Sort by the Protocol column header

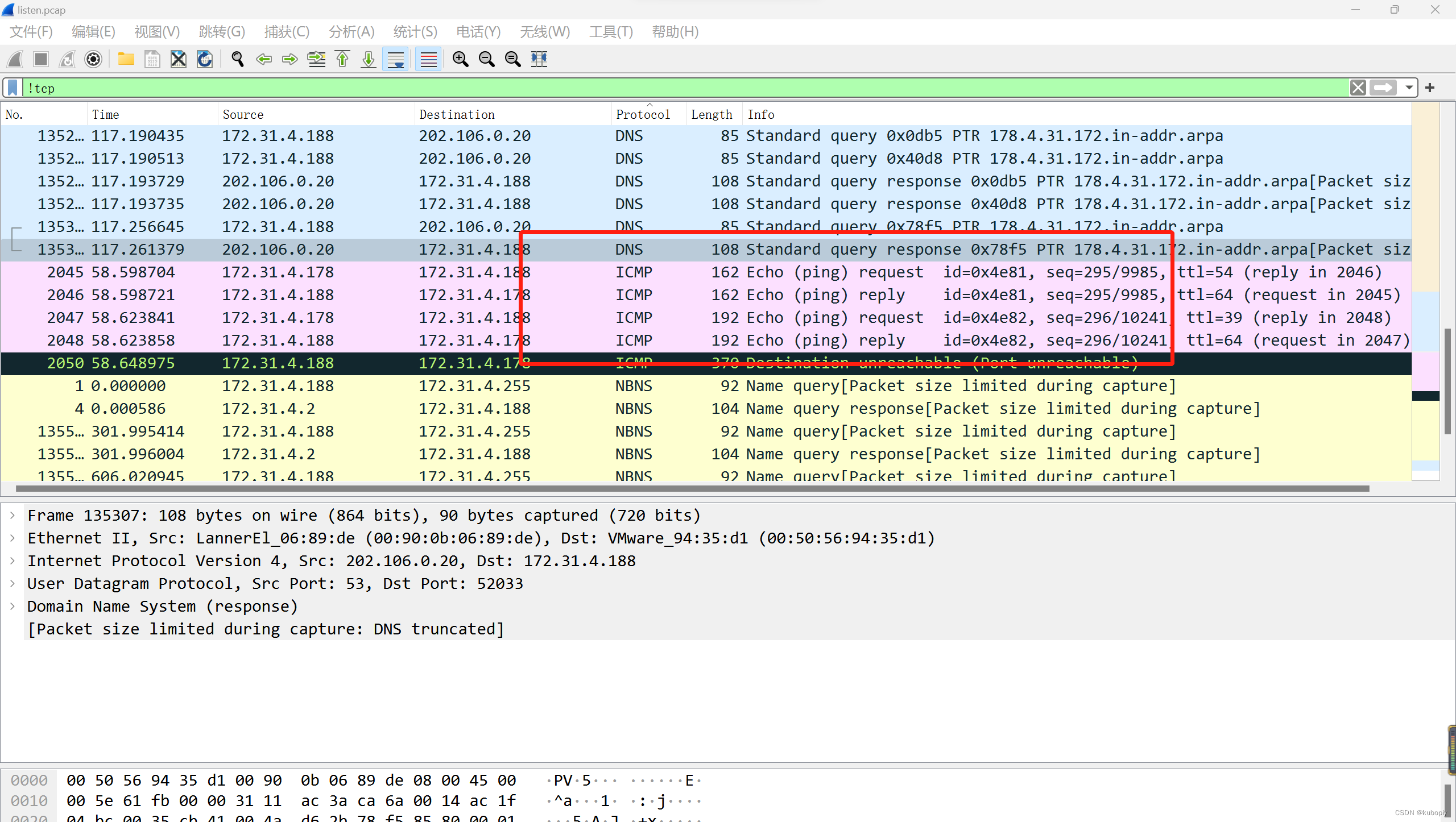pyautogui.click(x=649, y=114)
